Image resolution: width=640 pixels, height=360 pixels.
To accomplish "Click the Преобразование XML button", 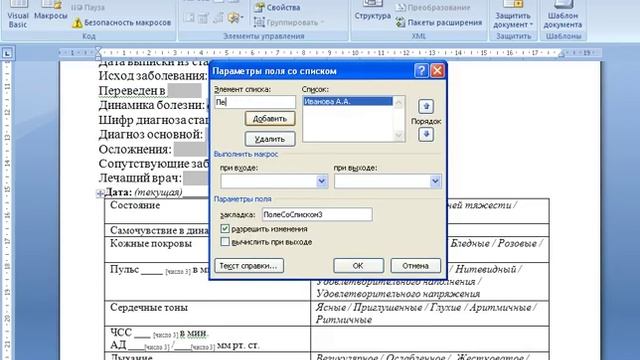I will (x=433, y=7).
